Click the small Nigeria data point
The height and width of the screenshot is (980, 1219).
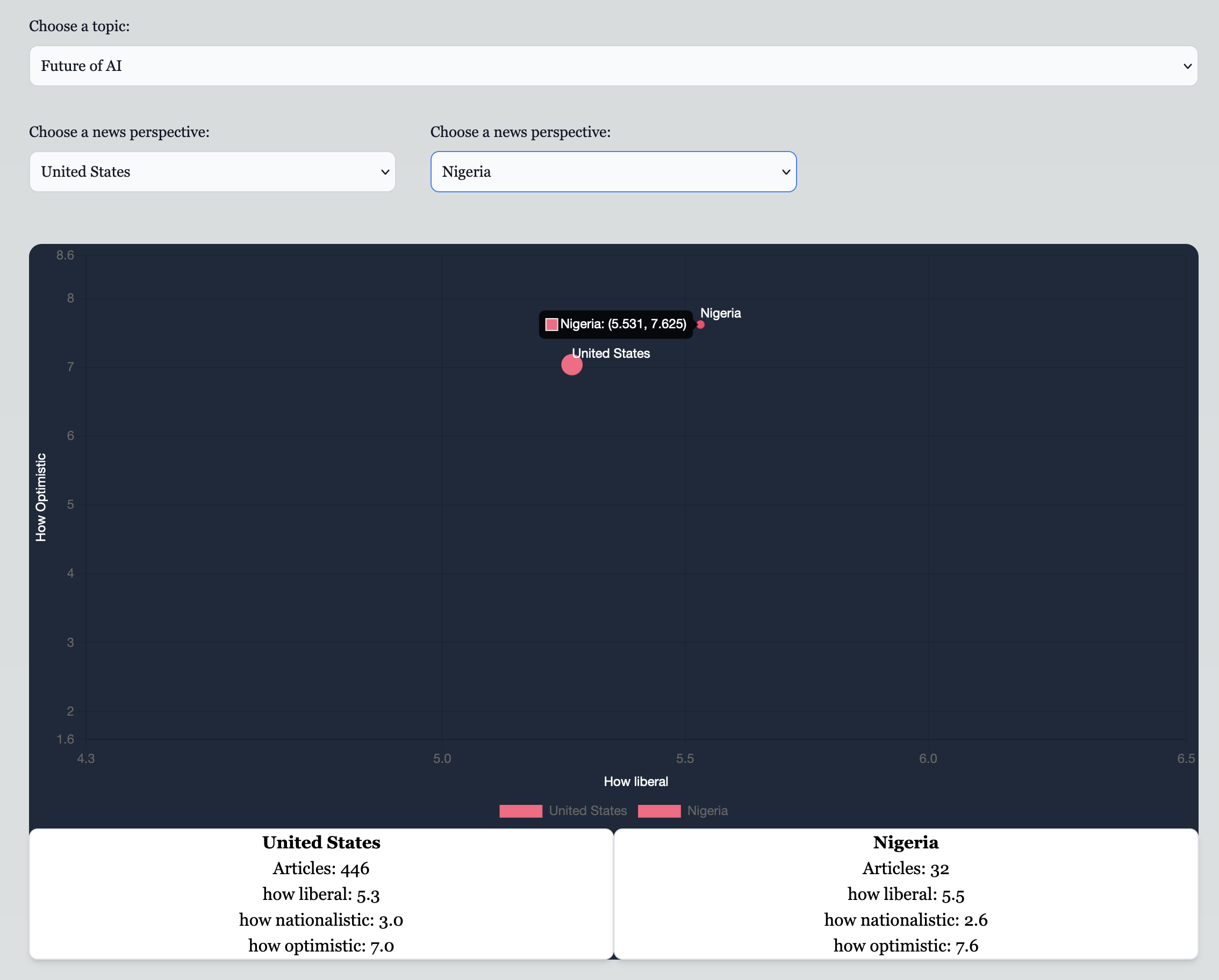(700, 325)
